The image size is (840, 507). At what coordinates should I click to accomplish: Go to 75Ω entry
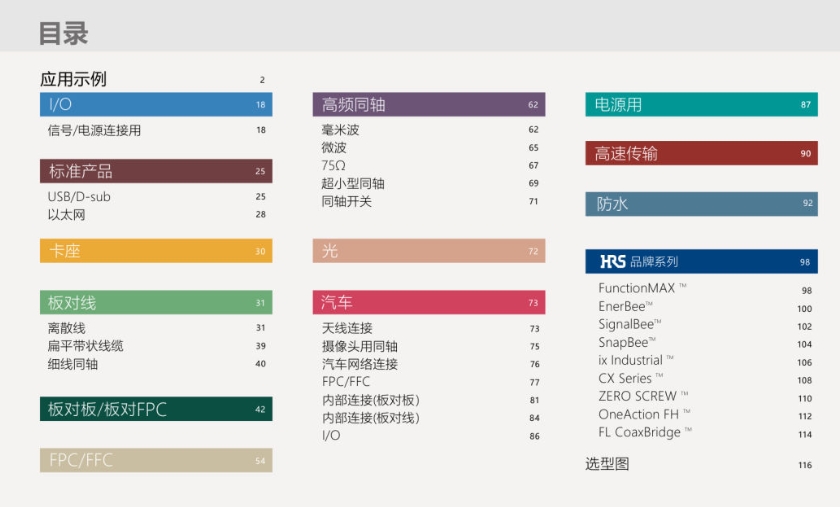click(x=333, y=166)
